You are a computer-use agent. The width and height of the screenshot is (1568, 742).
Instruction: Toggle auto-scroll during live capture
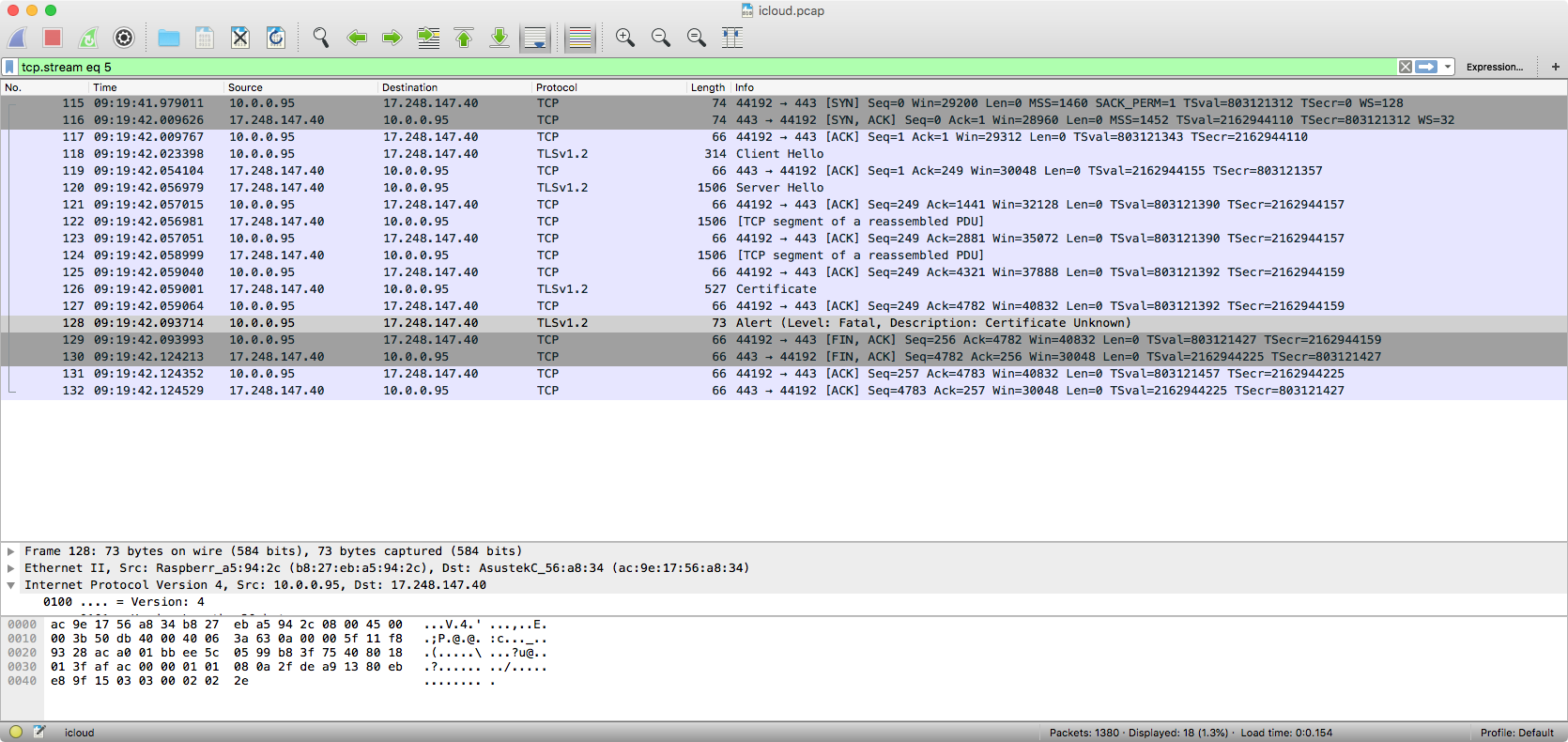click(535, 38)
